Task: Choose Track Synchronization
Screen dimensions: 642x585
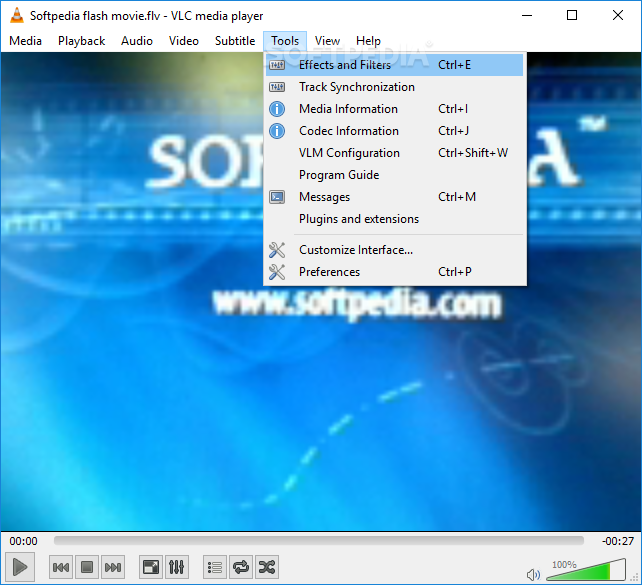Action: pyautogui.click(x=394, y=87)
